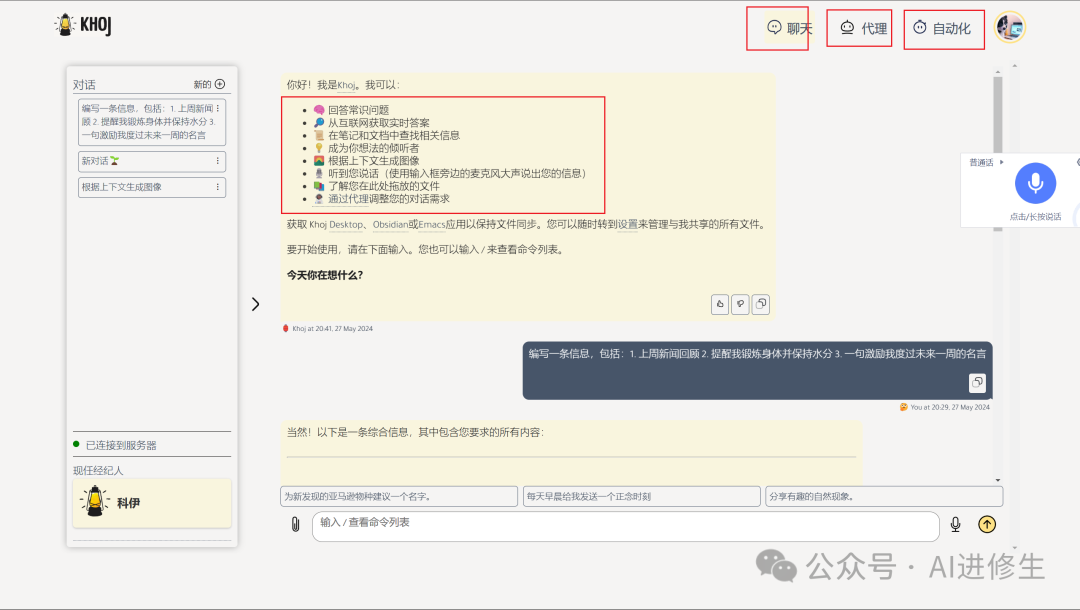Click the Khoj lamp logo in the top left
This screenshot has width=1080, height=610.
67,23
